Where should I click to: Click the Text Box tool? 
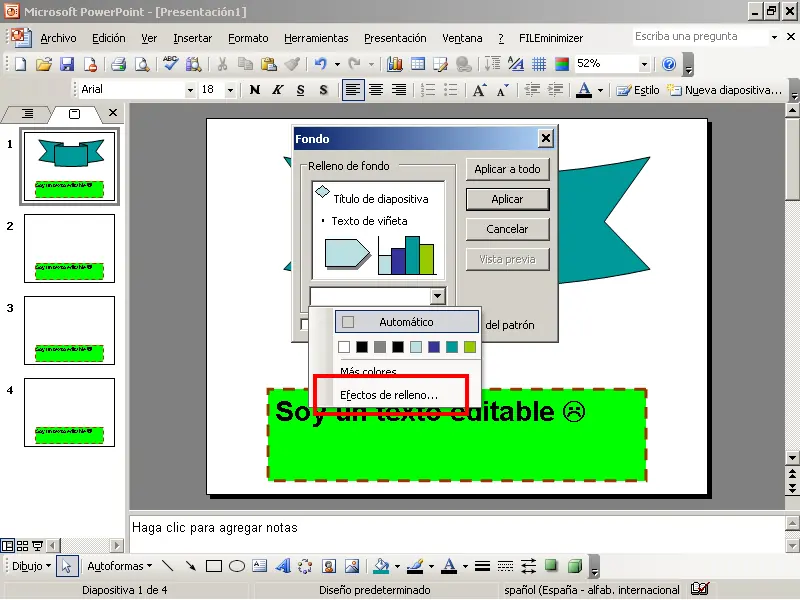(260, 566)
